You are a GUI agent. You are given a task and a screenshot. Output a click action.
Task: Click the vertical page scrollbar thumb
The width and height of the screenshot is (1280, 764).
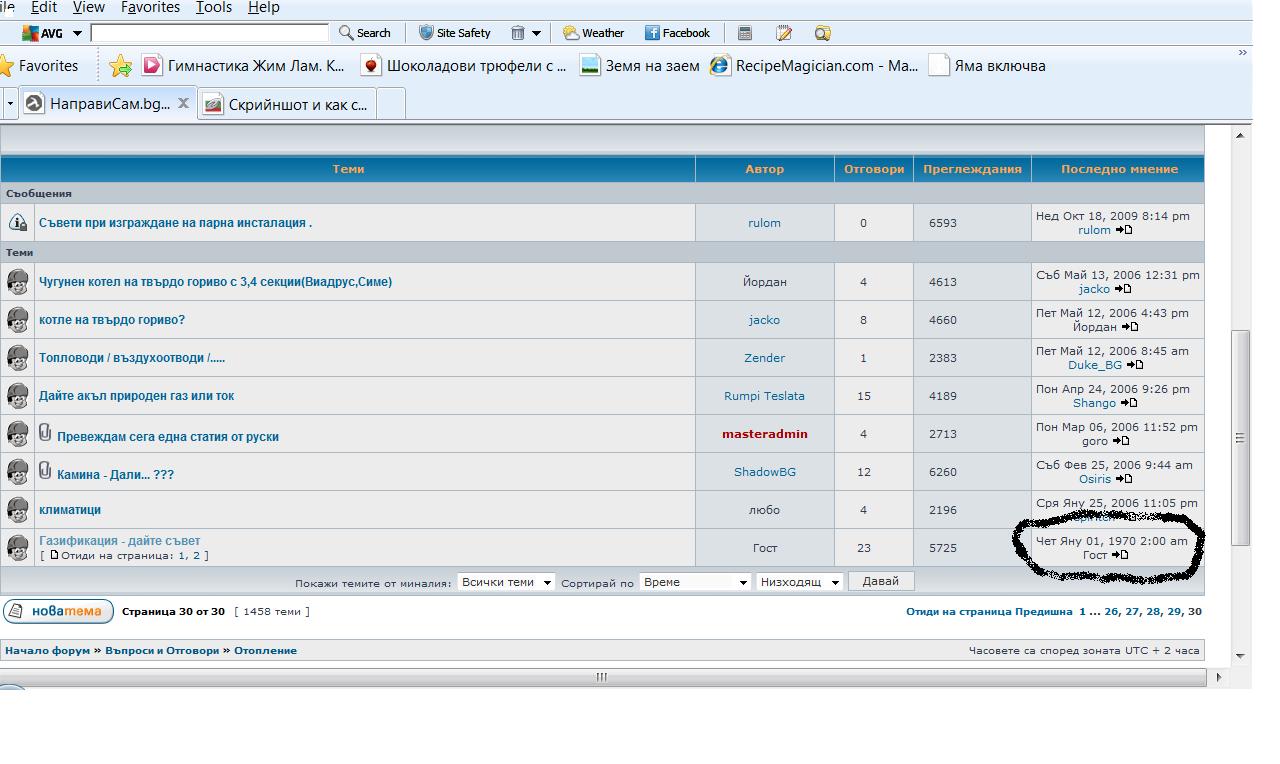(1240, 437)
